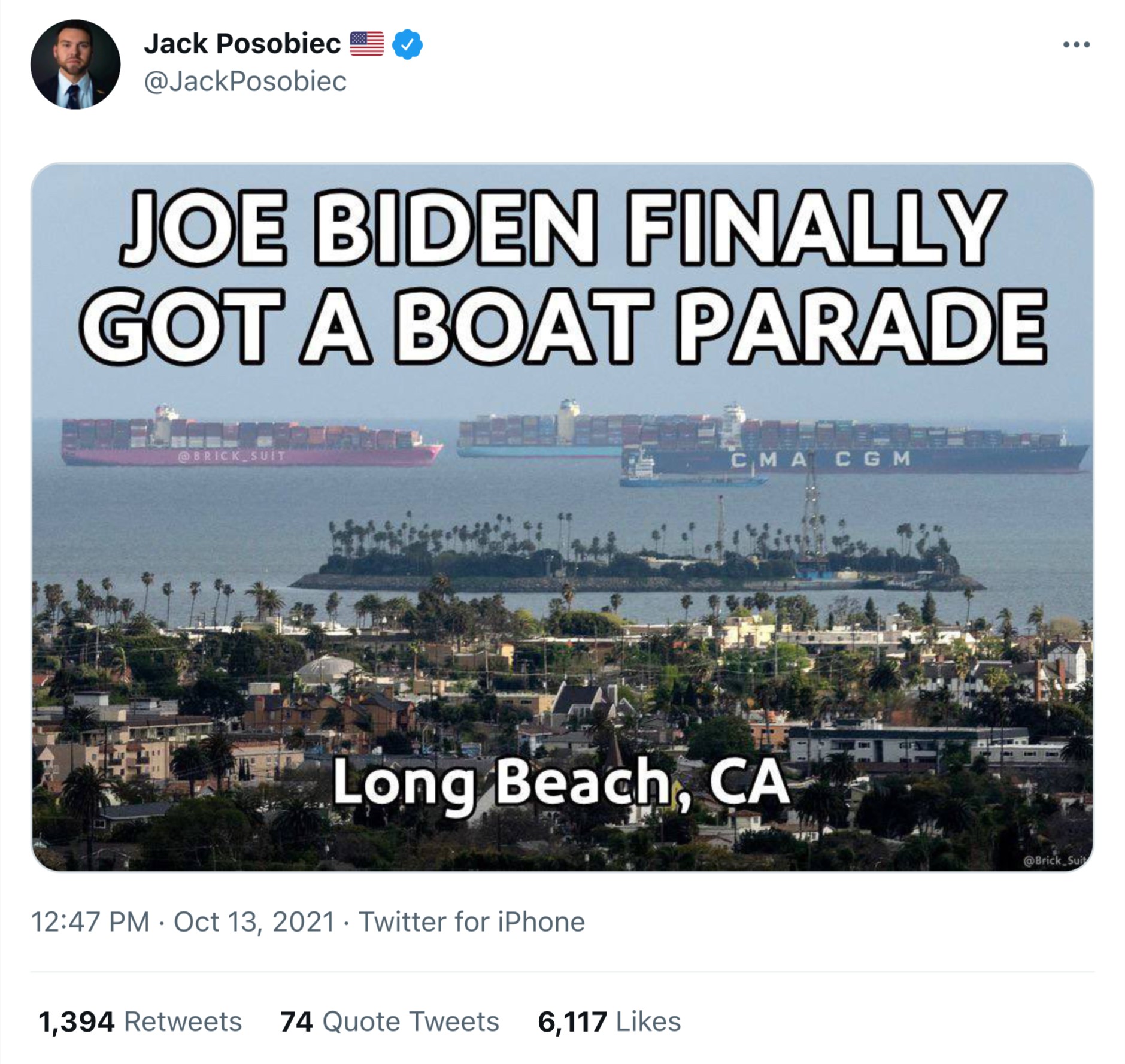Click the @Brick_Suit watermark in image corner
Image resolution: width=1125 pixels, height=1064 pixels.
1054,860
